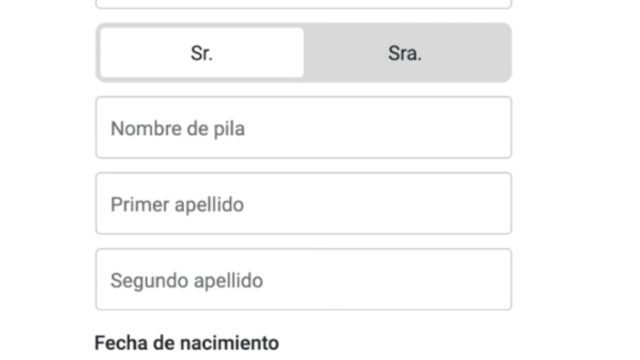This screenshot has height=360, width=640.
Task: Focus the first surname input box
Action: click(304, 203)
